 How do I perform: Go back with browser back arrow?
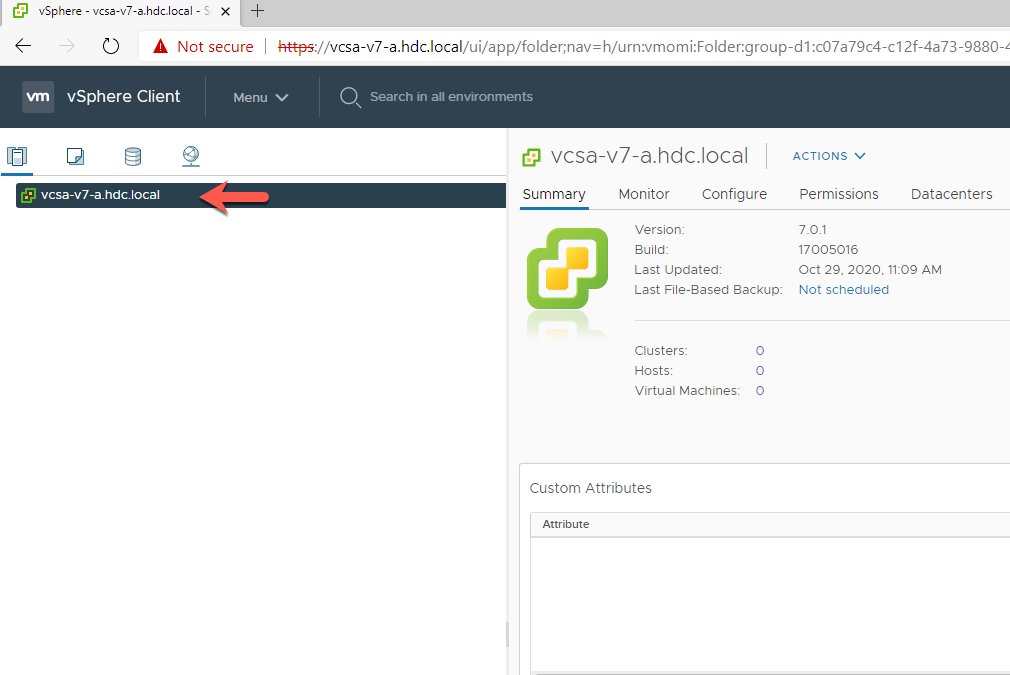click(x=23, y=46)
